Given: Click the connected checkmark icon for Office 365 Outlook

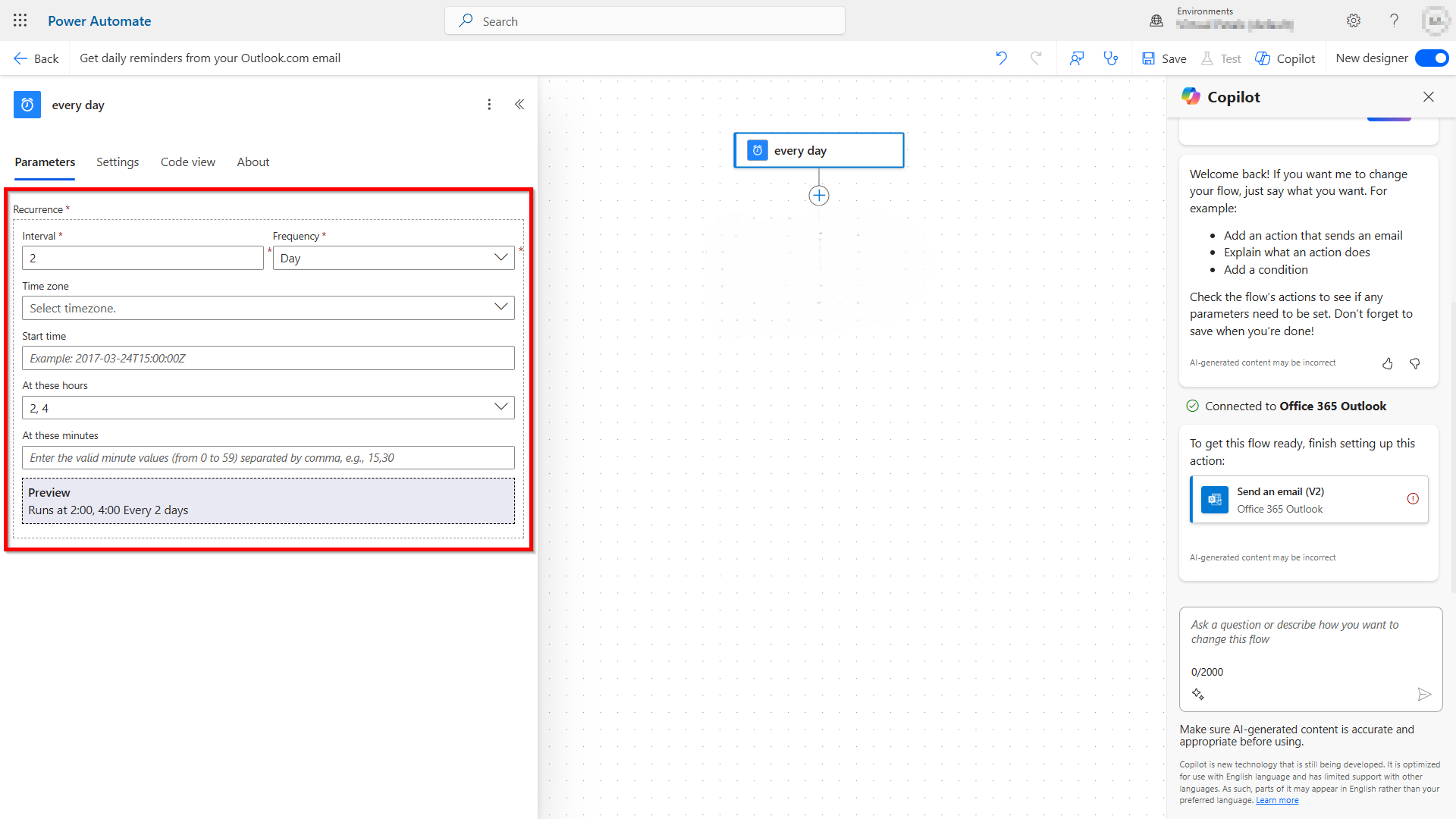Looking at the screenshot, I should pyautogui.click(x=1193, y=406).
